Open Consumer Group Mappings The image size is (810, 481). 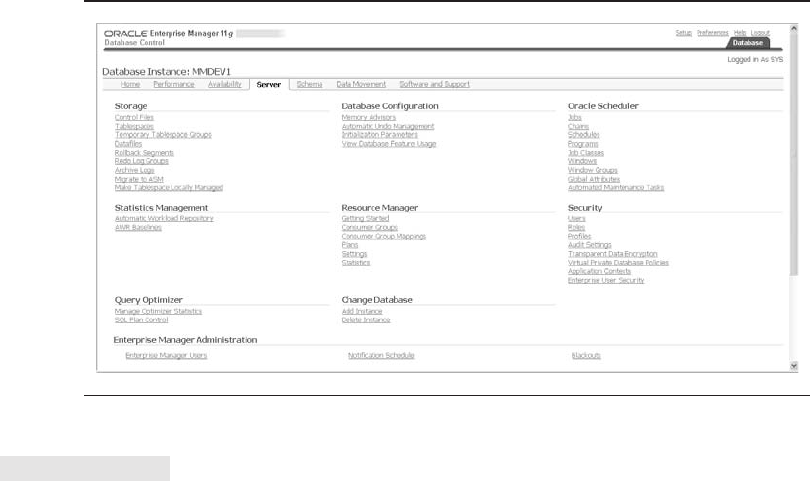384,236
